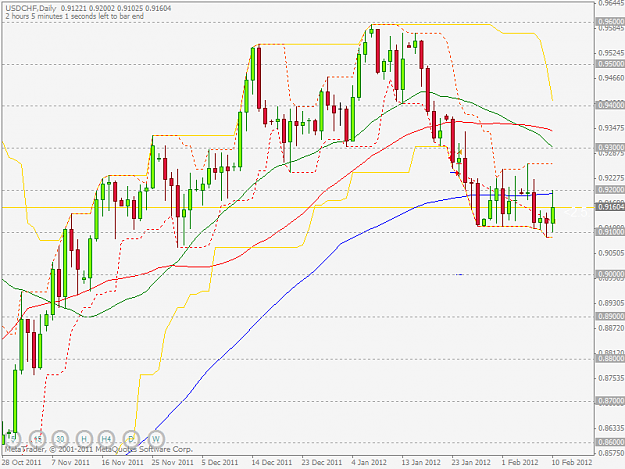Click the 23 Jan 2012 date label
This screenshot has height=469, width=625.
coord(471,462)
